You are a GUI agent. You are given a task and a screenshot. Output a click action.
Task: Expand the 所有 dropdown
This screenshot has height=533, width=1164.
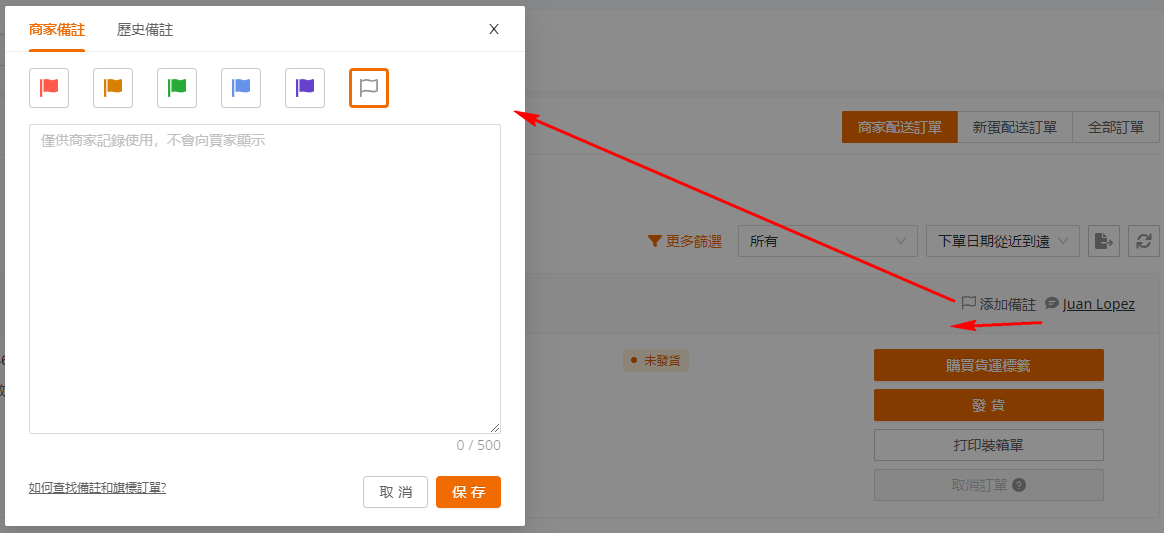tap(828, 241)
